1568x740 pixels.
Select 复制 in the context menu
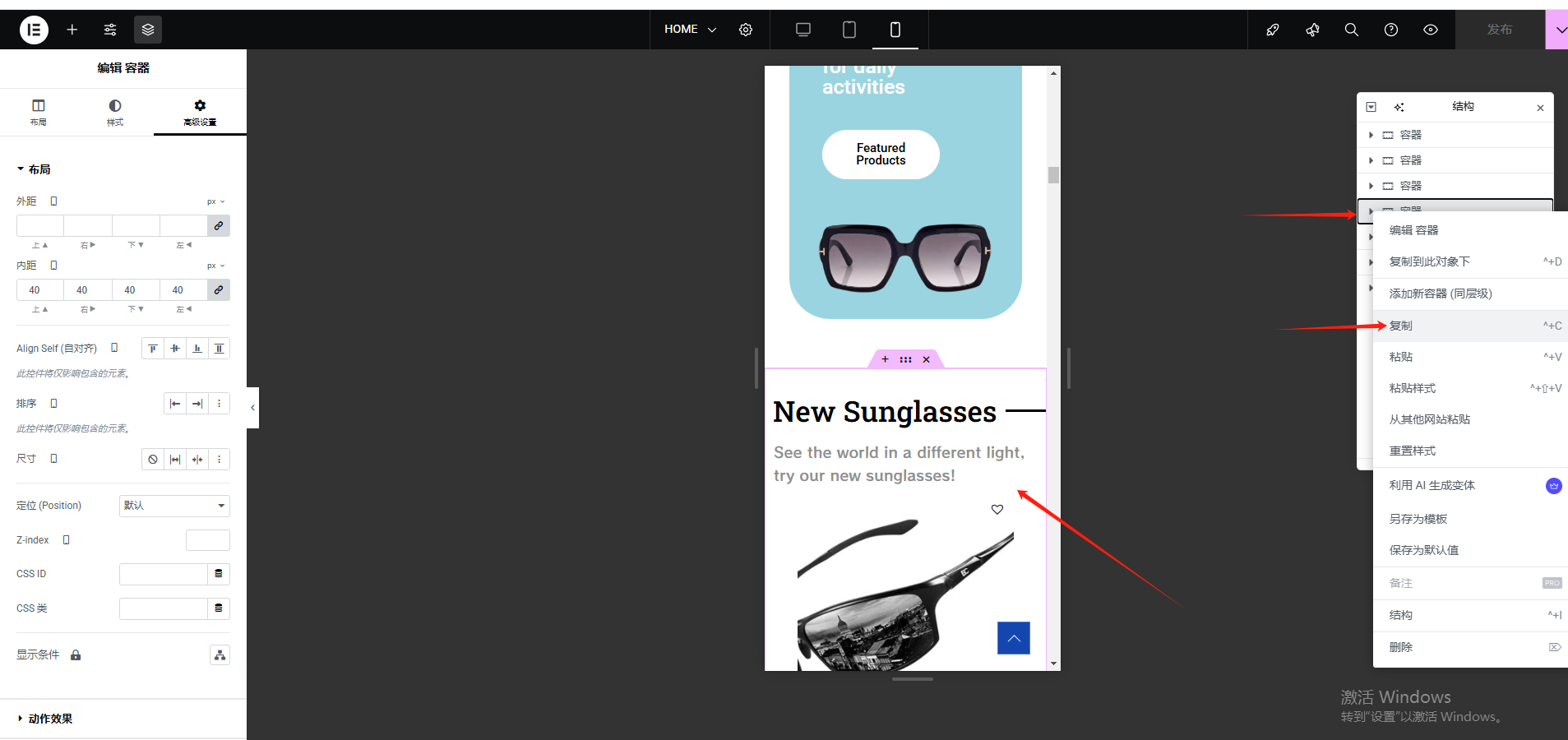pyautogui.click(x=1401, y=326)
